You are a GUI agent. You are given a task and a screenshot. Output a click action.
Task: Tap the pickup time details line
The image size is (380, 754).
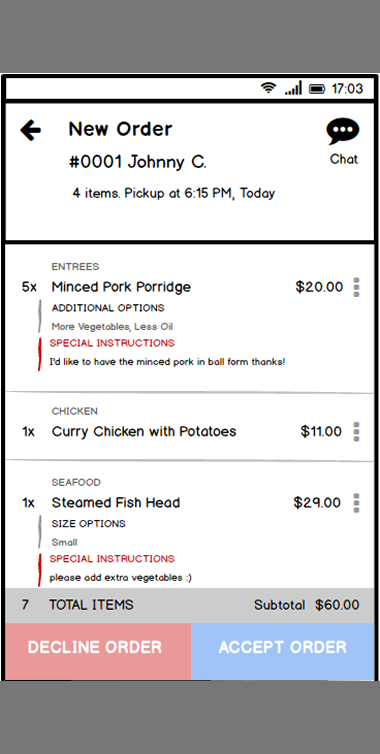point(174,193)
